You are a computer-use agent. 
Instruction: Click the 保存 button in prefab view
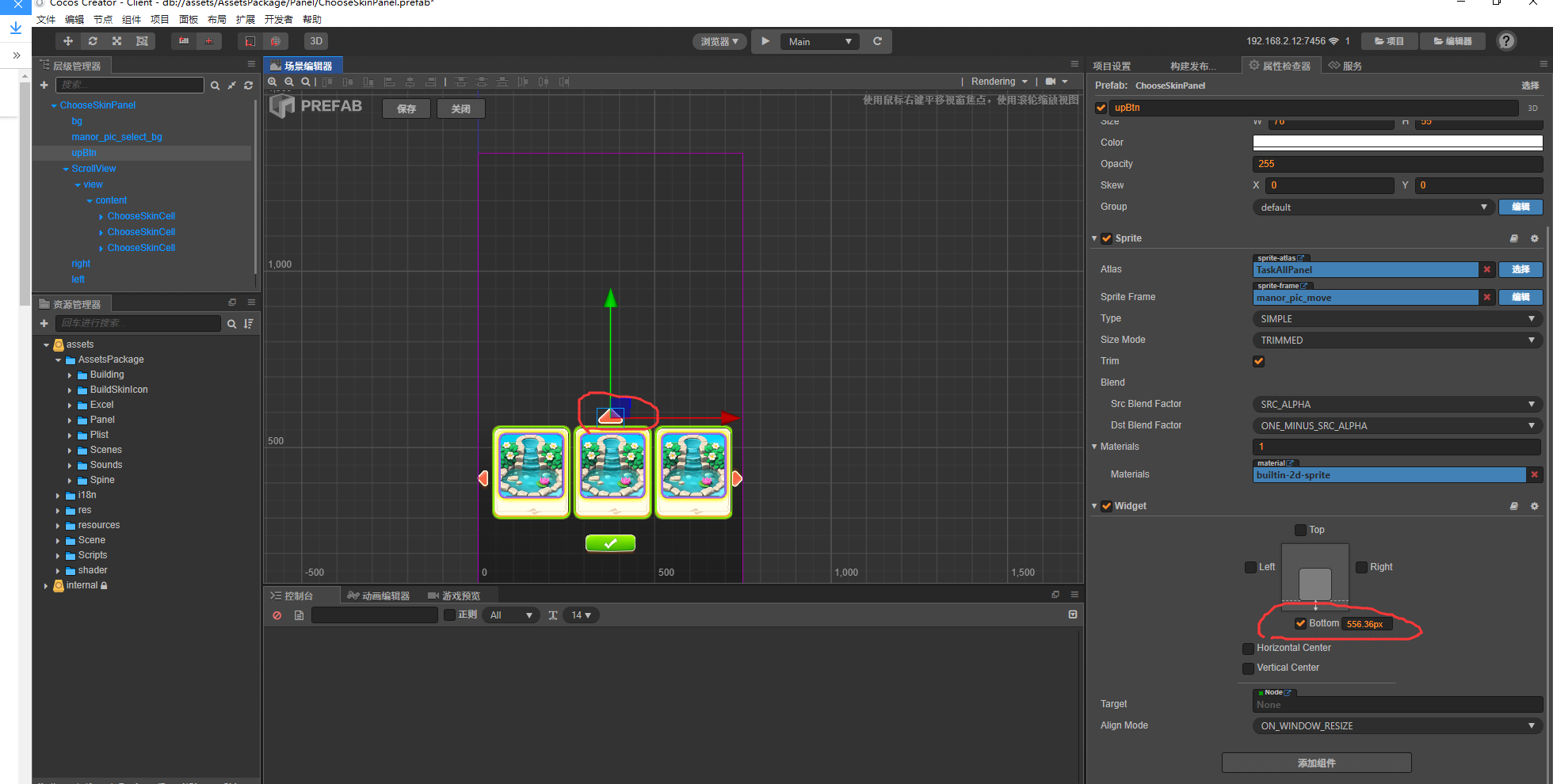click(x=406, y=108)
